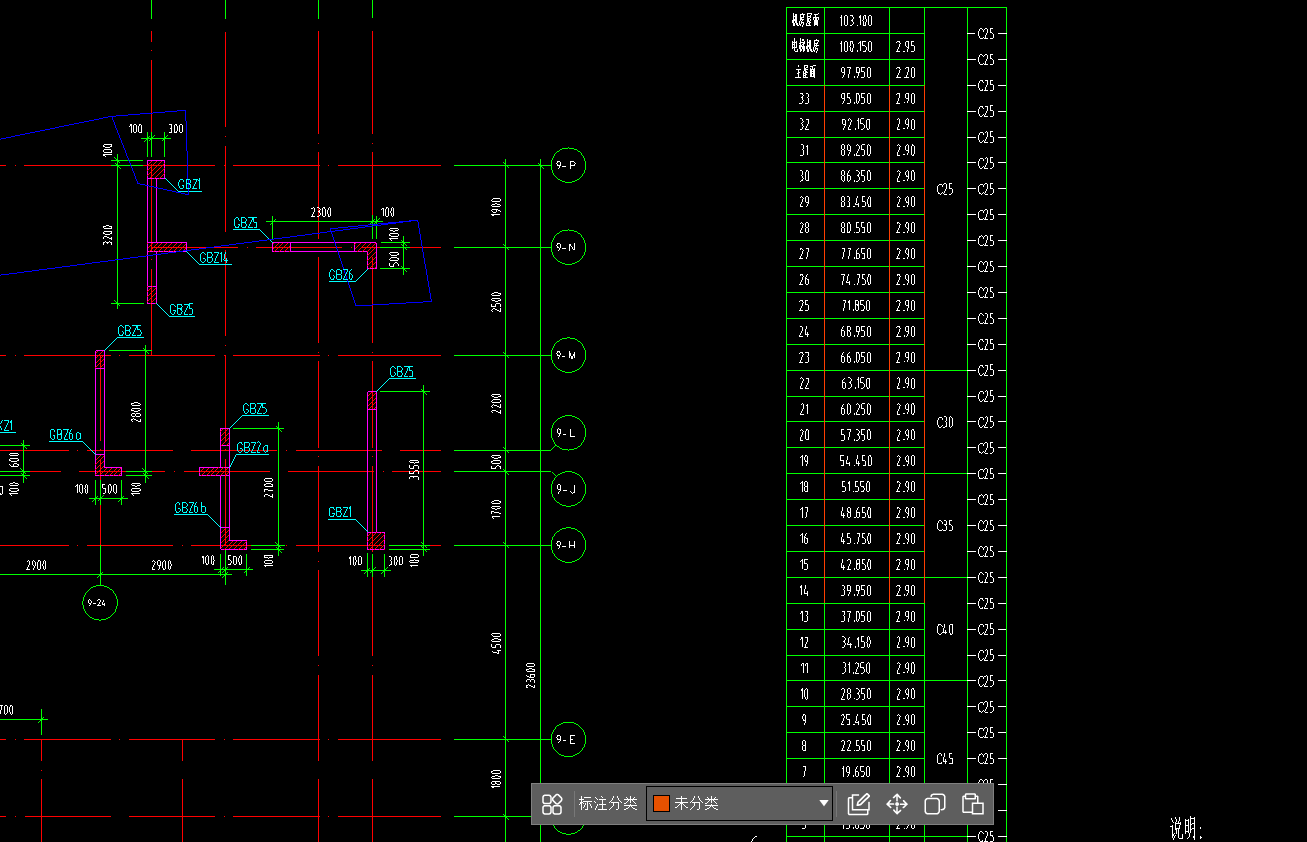Click the 标注分类 label
Viewport: 1307px width, 842px height.
[x=608, y=803]
